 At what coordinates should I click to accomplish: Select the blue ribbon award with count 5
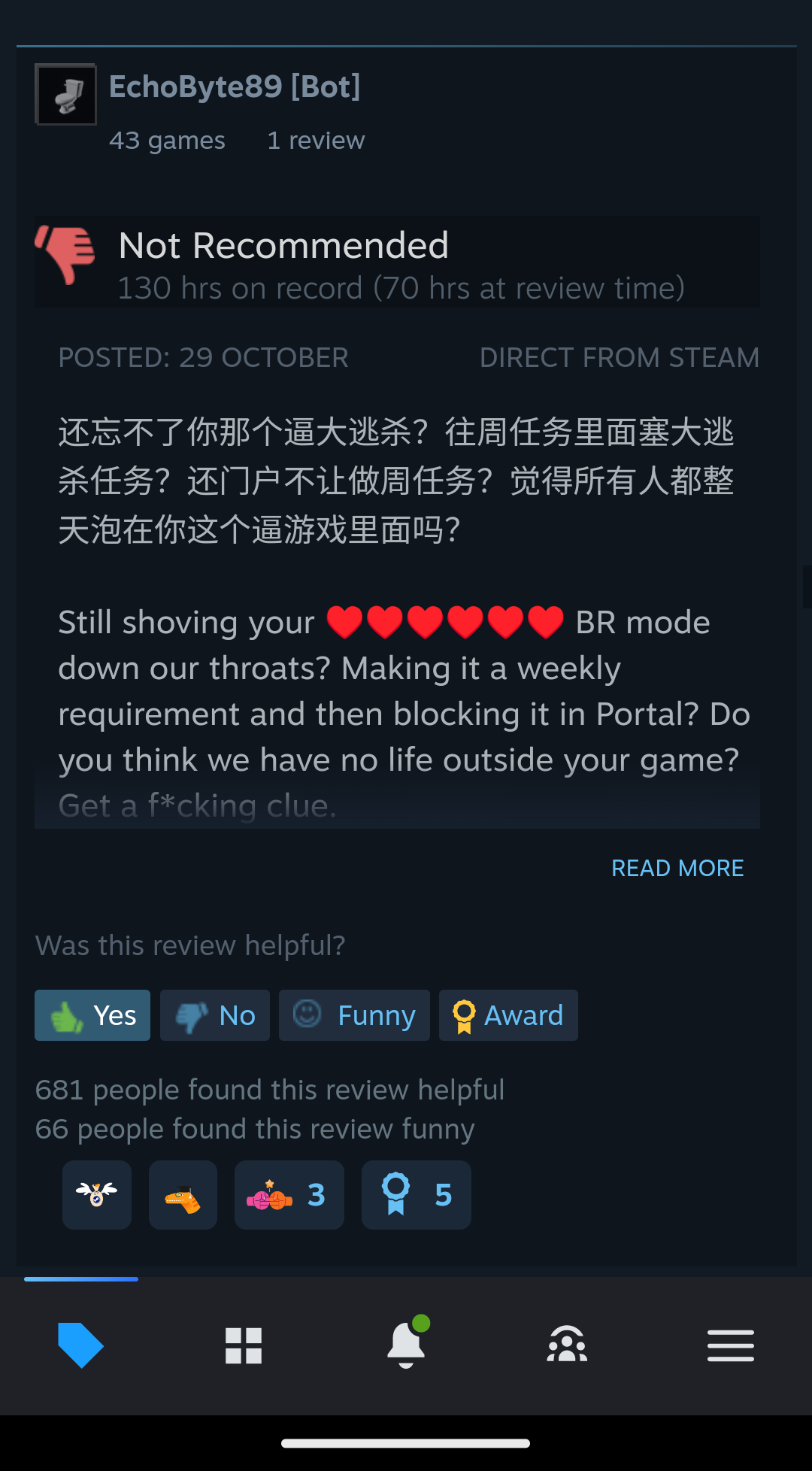(x=417, y=1195)
